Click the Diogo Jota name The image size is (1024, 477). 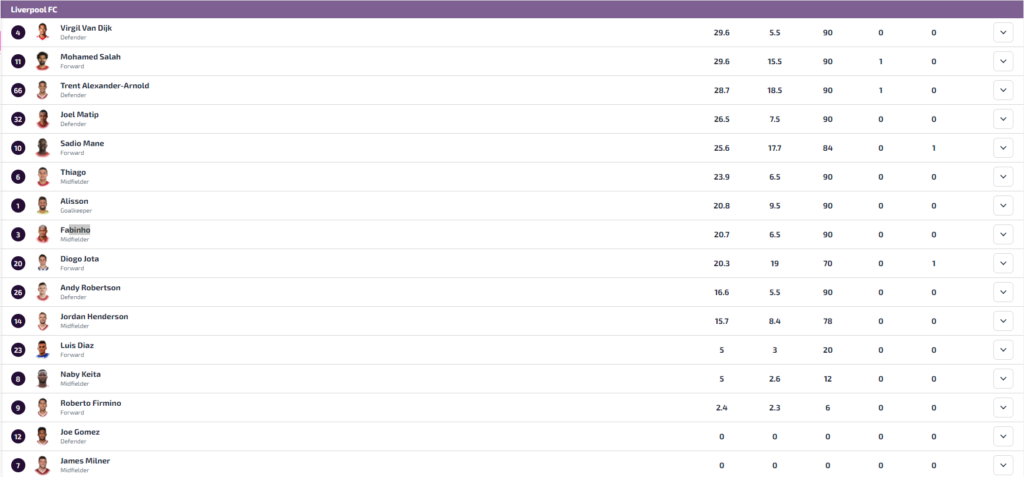[x=80, y=259]
